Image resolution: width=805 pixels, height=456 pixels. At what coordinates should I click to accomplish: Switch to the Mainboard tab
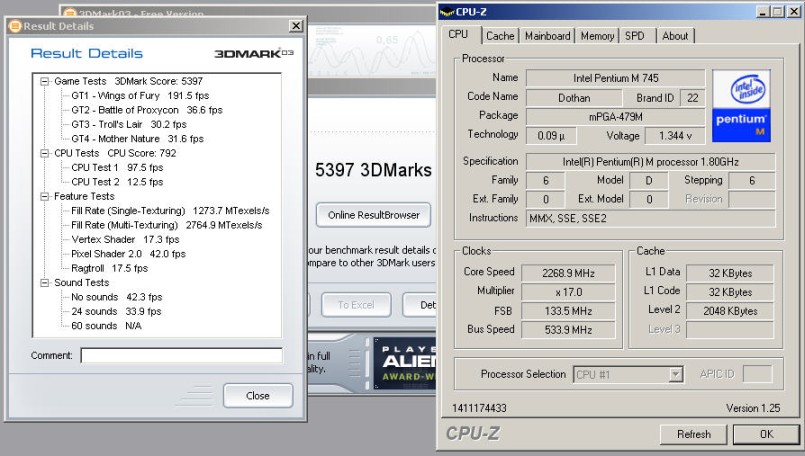click(547, 36)
